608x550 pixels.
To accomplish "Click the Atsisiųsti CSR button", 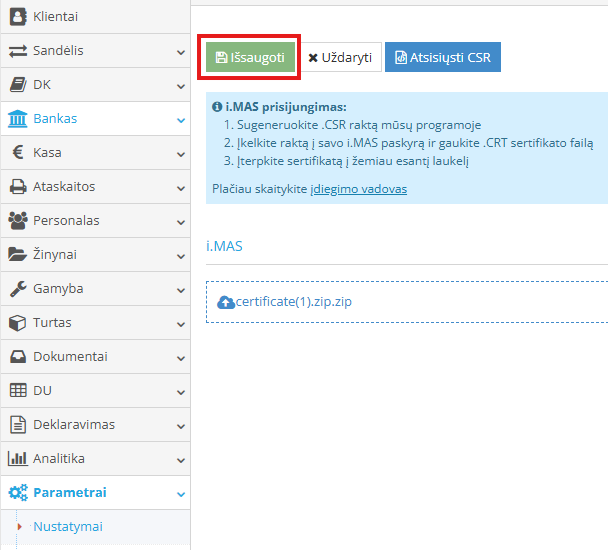I will click(443, 58).
